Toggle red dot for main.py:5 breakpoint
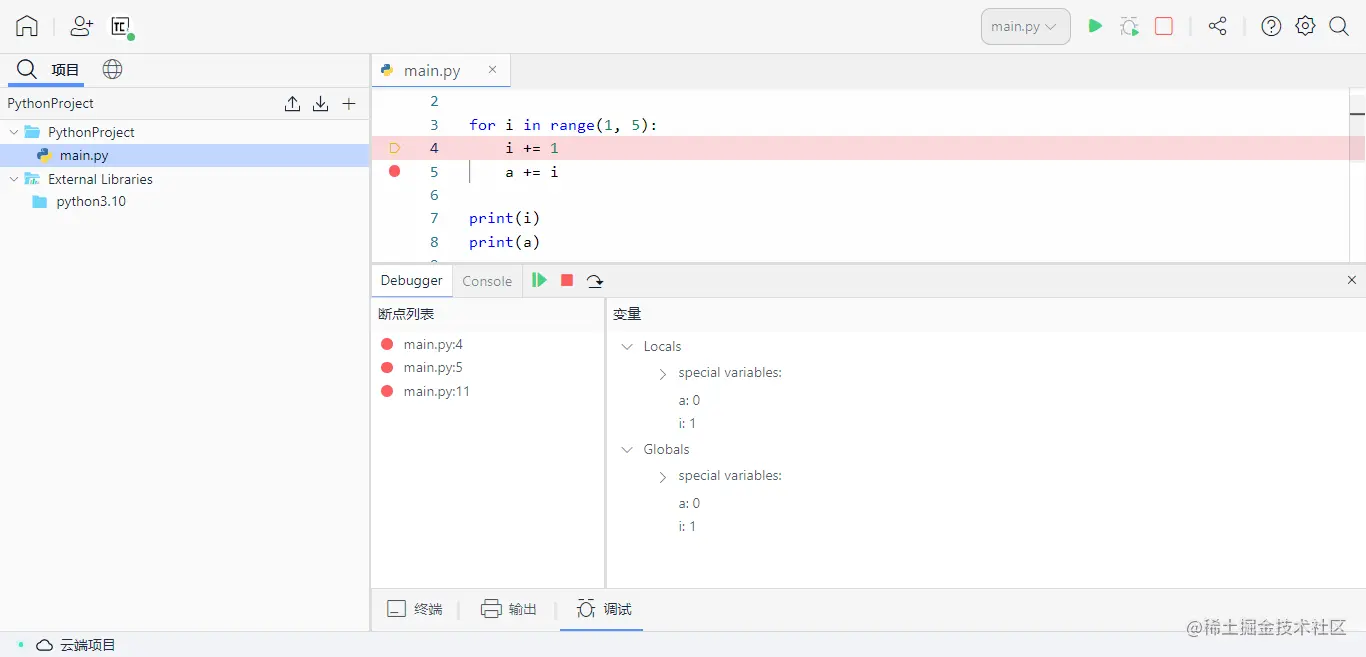1366x657 pixels. click(387, 367)
